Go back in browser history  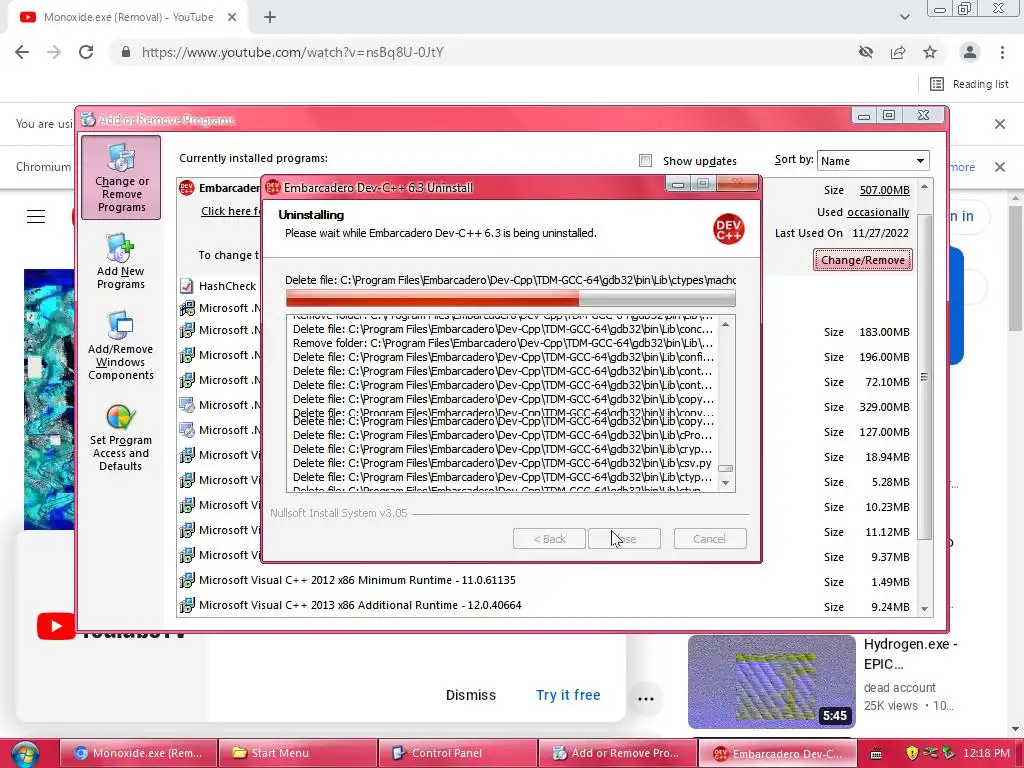point(22,52)
